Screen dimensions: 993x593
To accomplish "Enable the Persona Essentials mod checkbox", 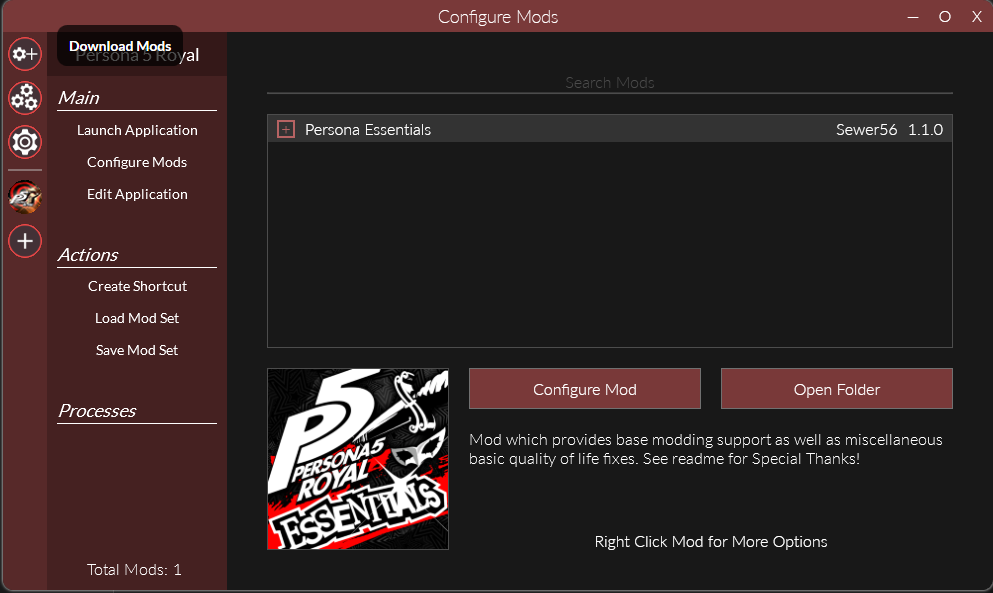I will tap(286, 129).
